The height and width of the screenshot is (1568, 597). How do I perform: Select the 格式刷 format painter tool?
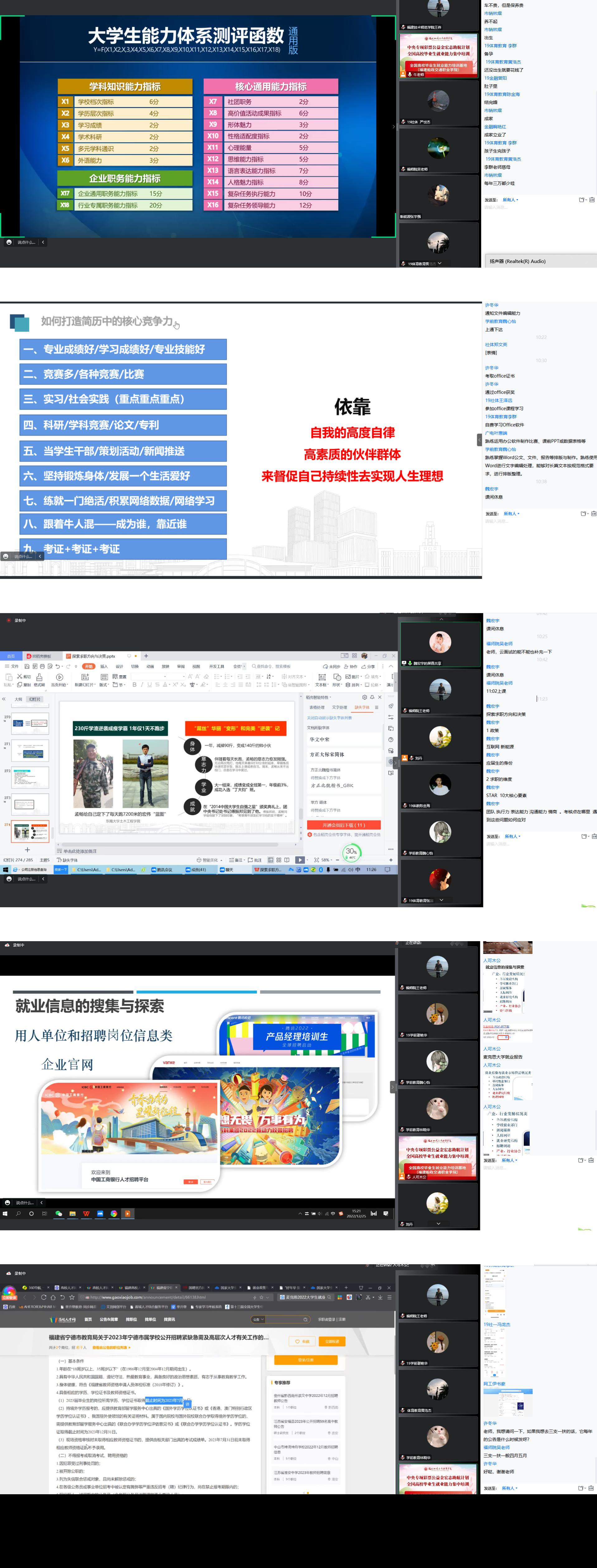39,680
